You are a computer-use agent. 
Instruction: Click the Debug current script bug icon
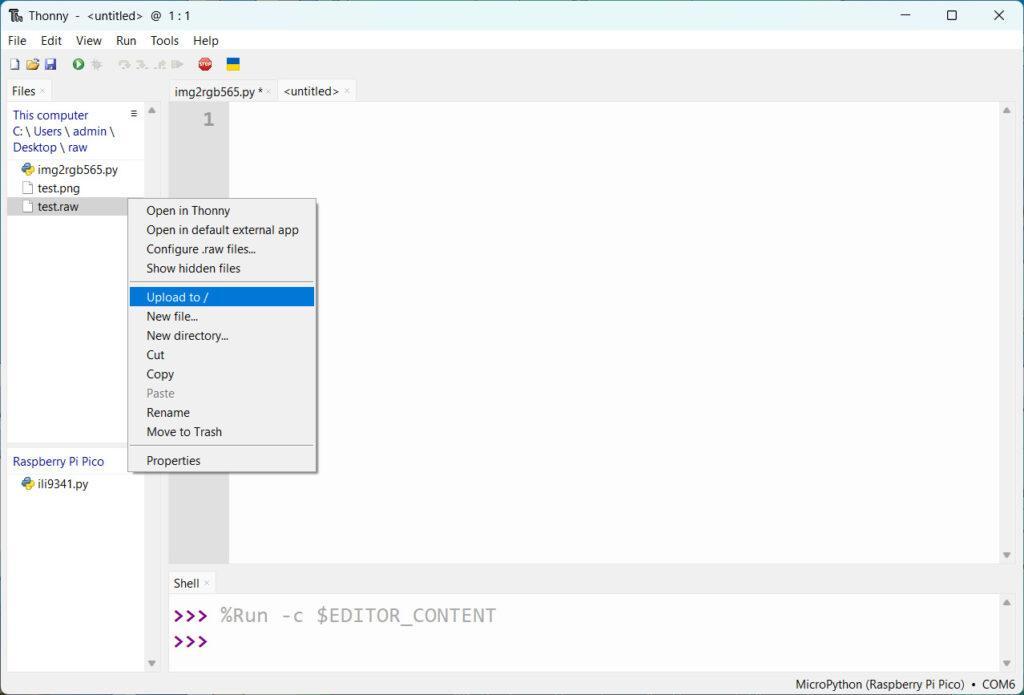click(97, 64)
